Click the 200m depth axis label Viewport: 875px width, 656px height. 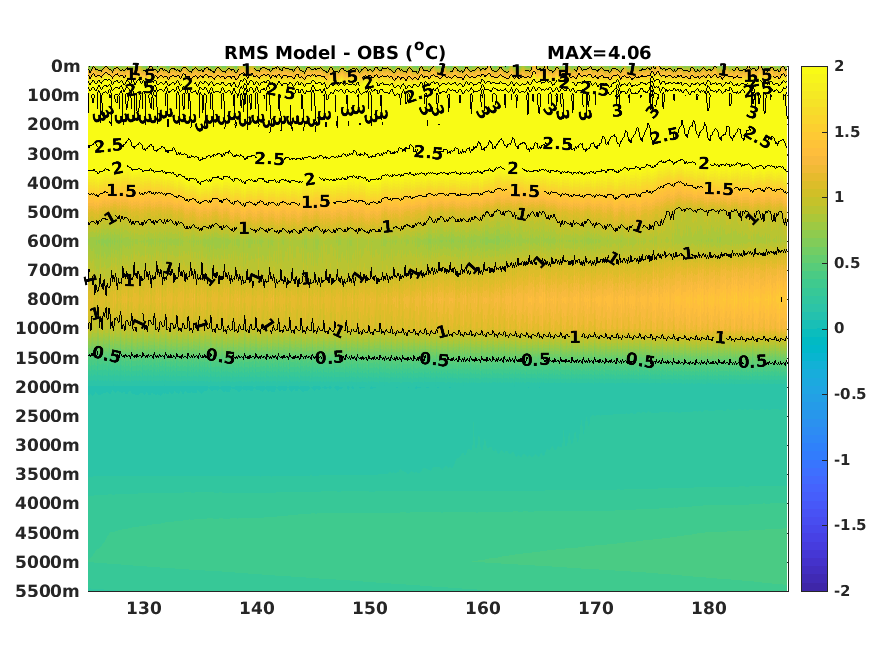(54, 124)
